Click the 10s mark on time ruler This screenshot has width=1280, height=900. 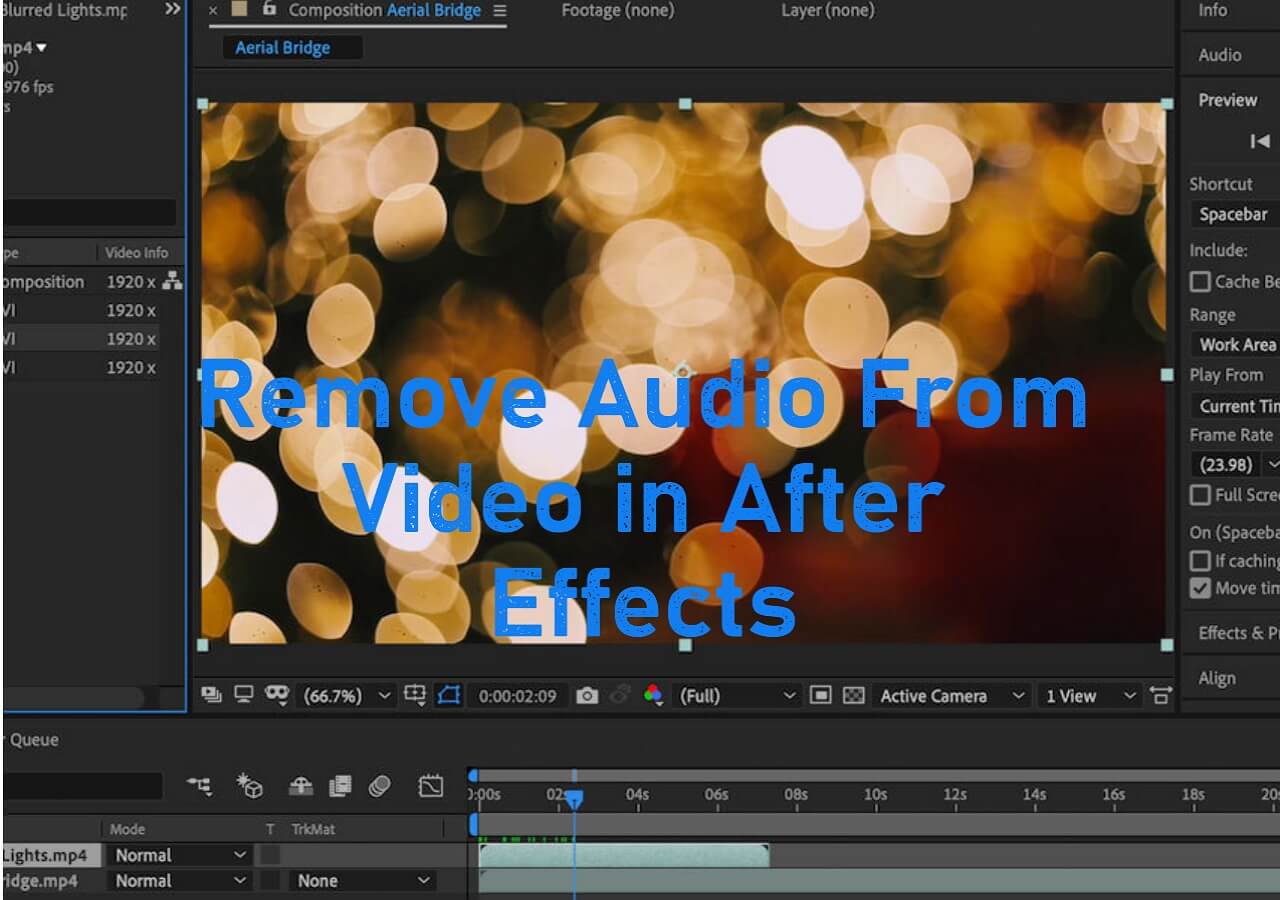tap(875, 795)
